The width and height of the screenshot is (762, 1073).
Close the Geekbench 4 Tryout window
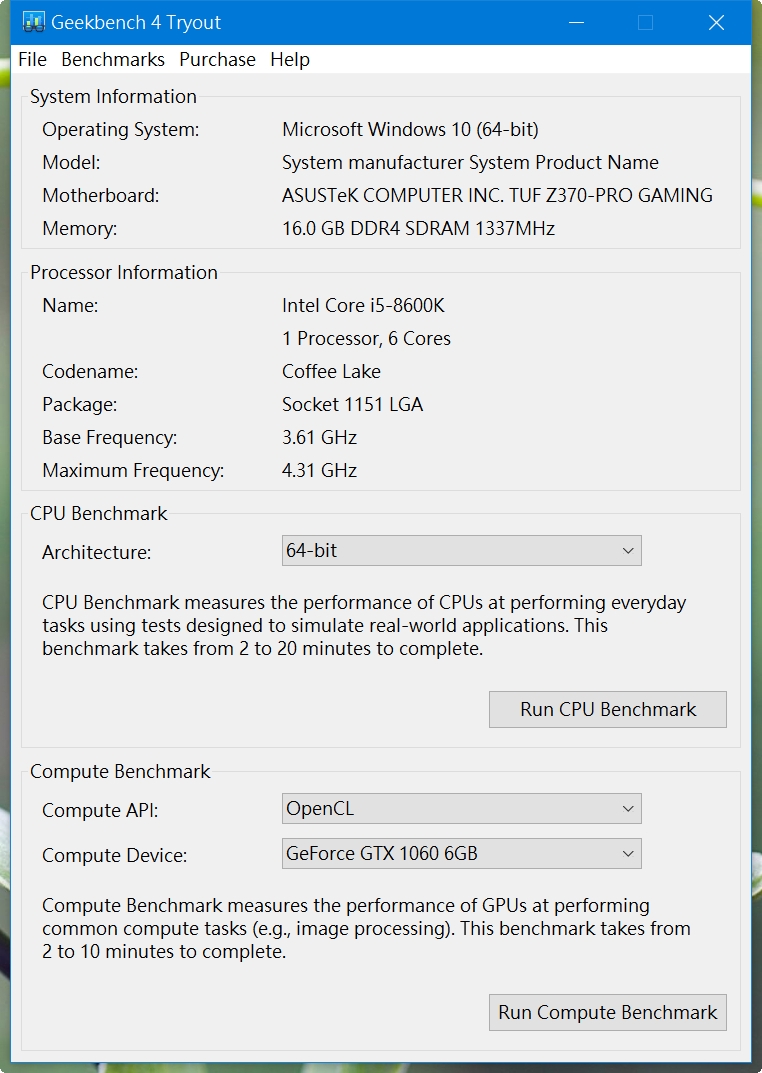(x=716, y=23)
